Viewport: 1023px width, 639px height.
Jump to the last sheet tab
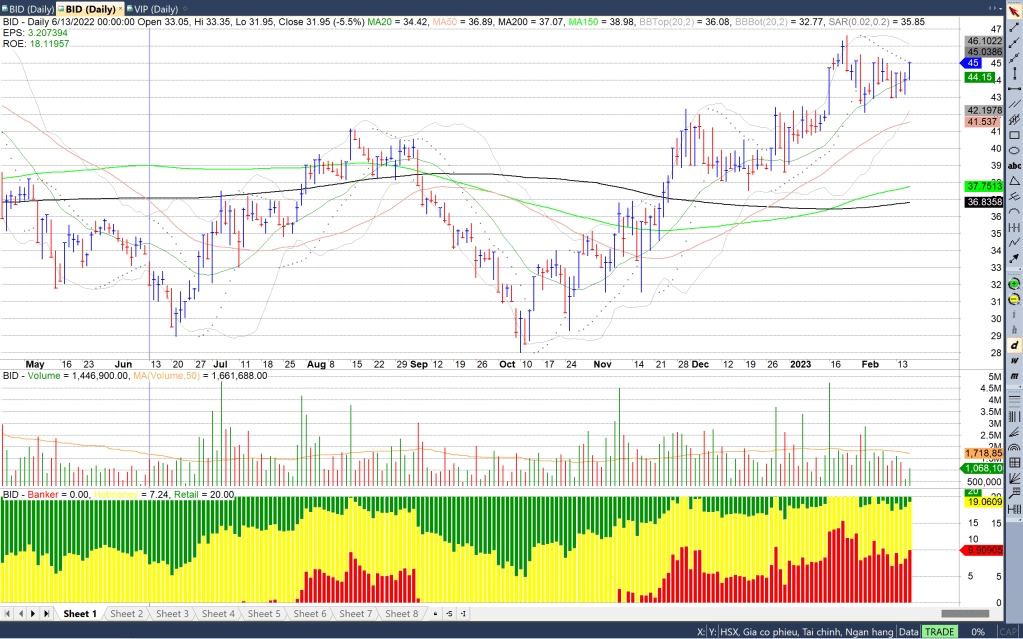tap(46, 613)
